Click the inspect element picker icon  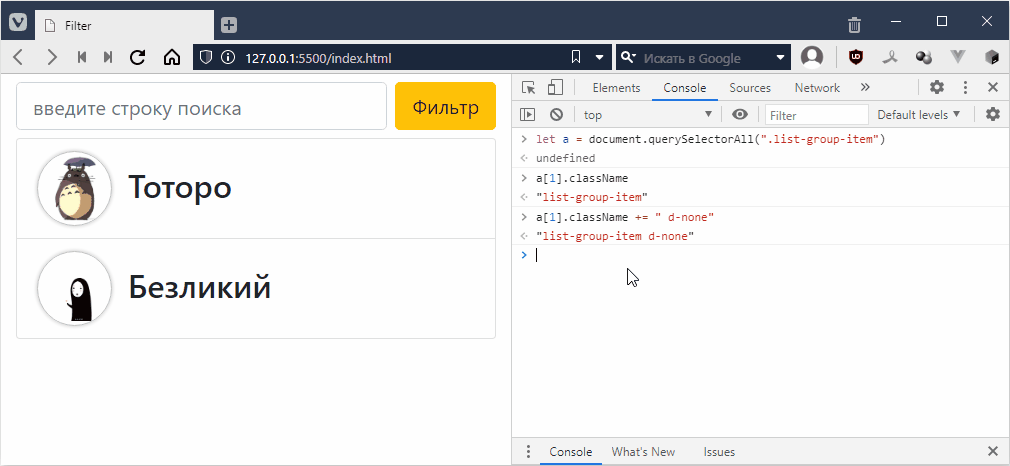click(x=529, y=88)
